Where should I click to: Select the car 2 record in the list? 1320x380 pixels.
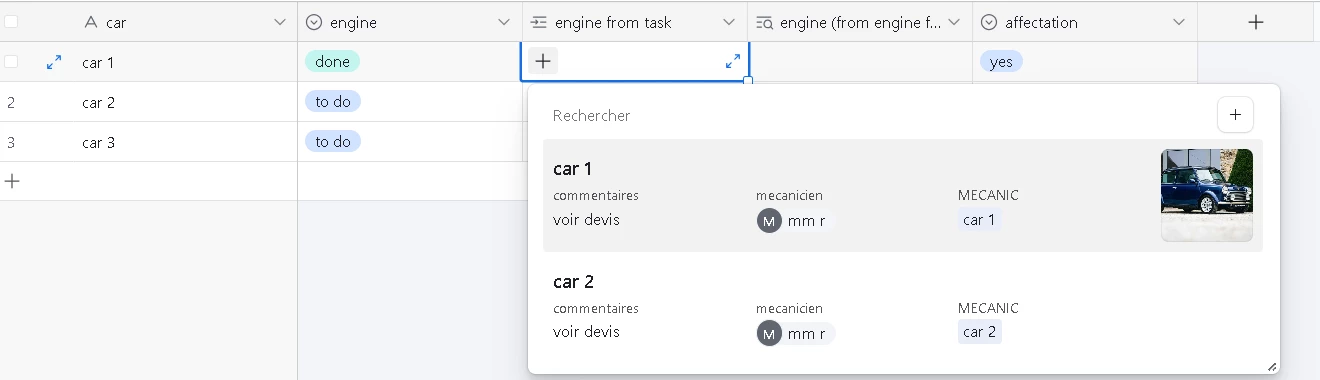(x=902, y=307)
